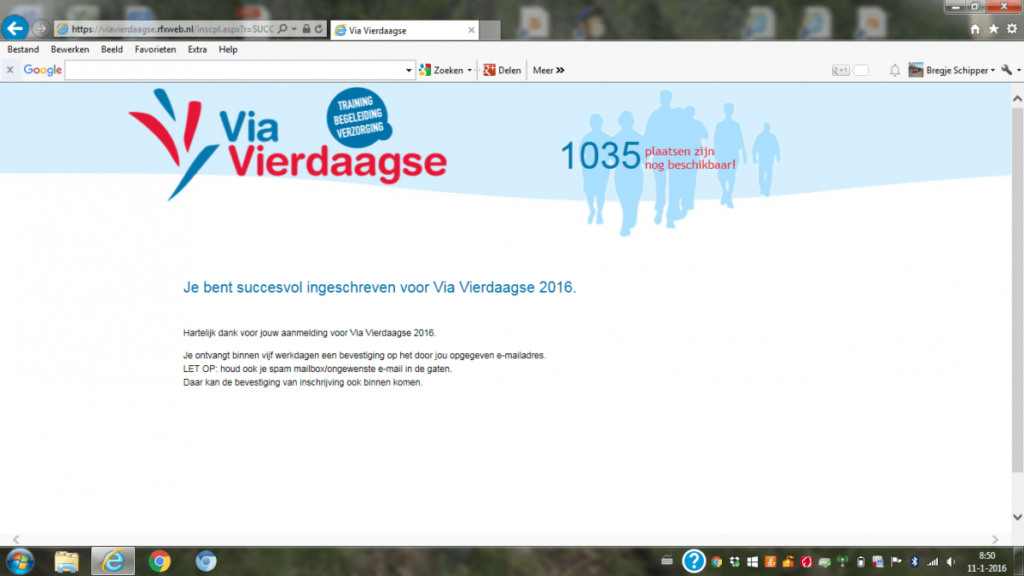1024x576 pixels.
Task: Click the browser Back arrow button
Action: [15, 29]
